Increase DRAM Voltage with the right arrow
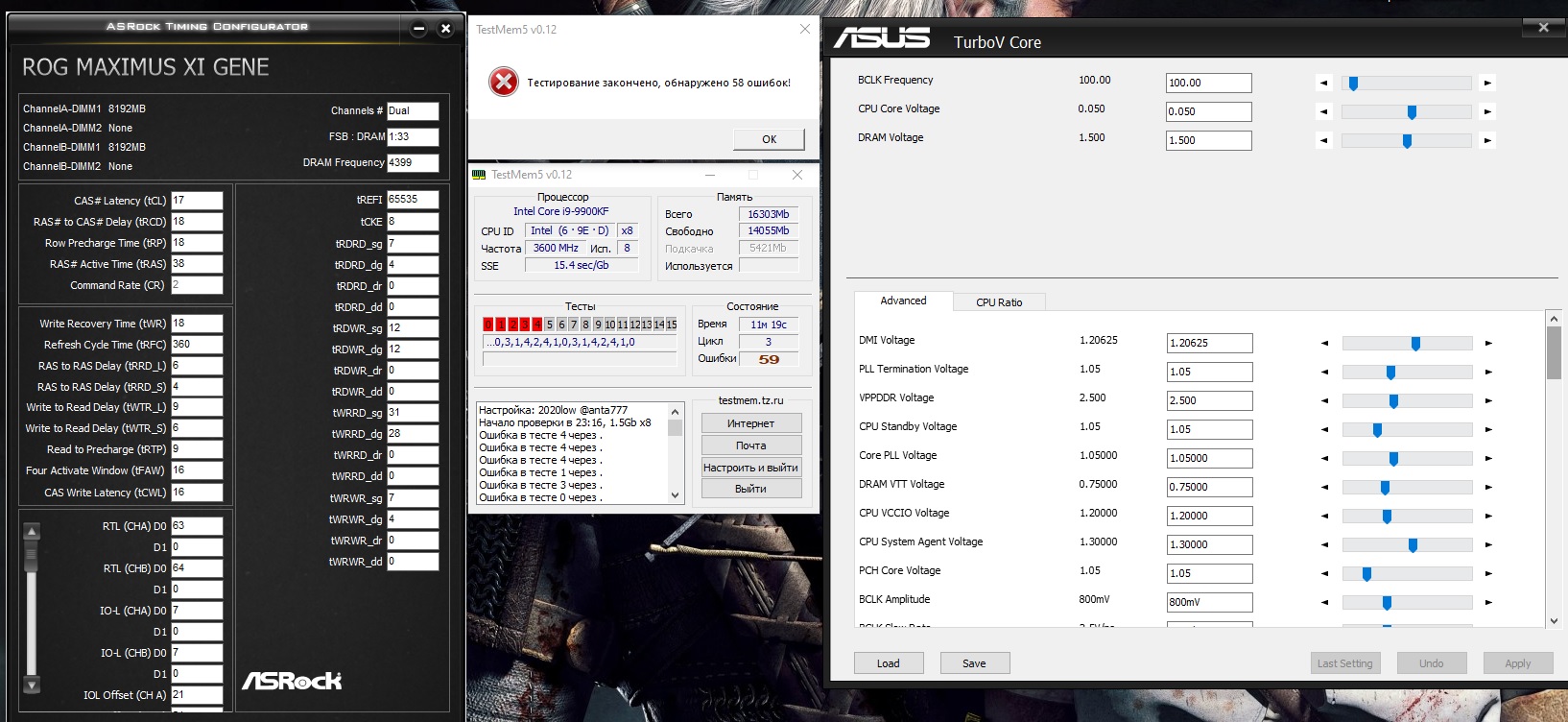1568x722 pixels. click(1487, 140)
